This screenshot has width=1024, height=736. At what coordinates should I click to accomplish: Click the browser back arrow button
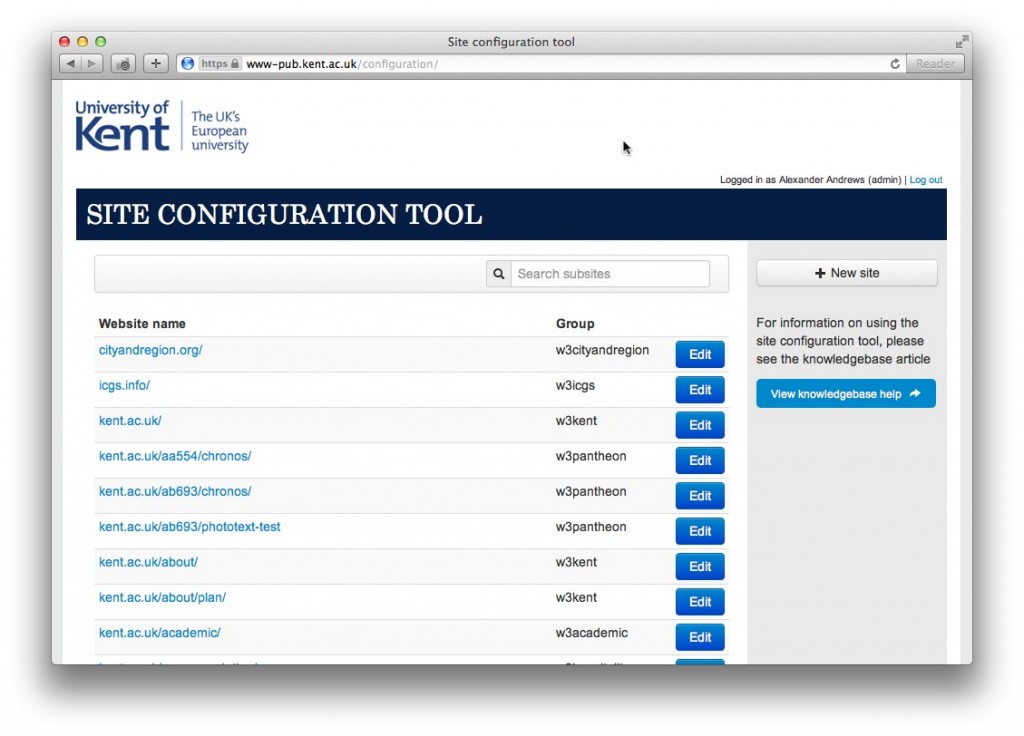pos(71,64)
